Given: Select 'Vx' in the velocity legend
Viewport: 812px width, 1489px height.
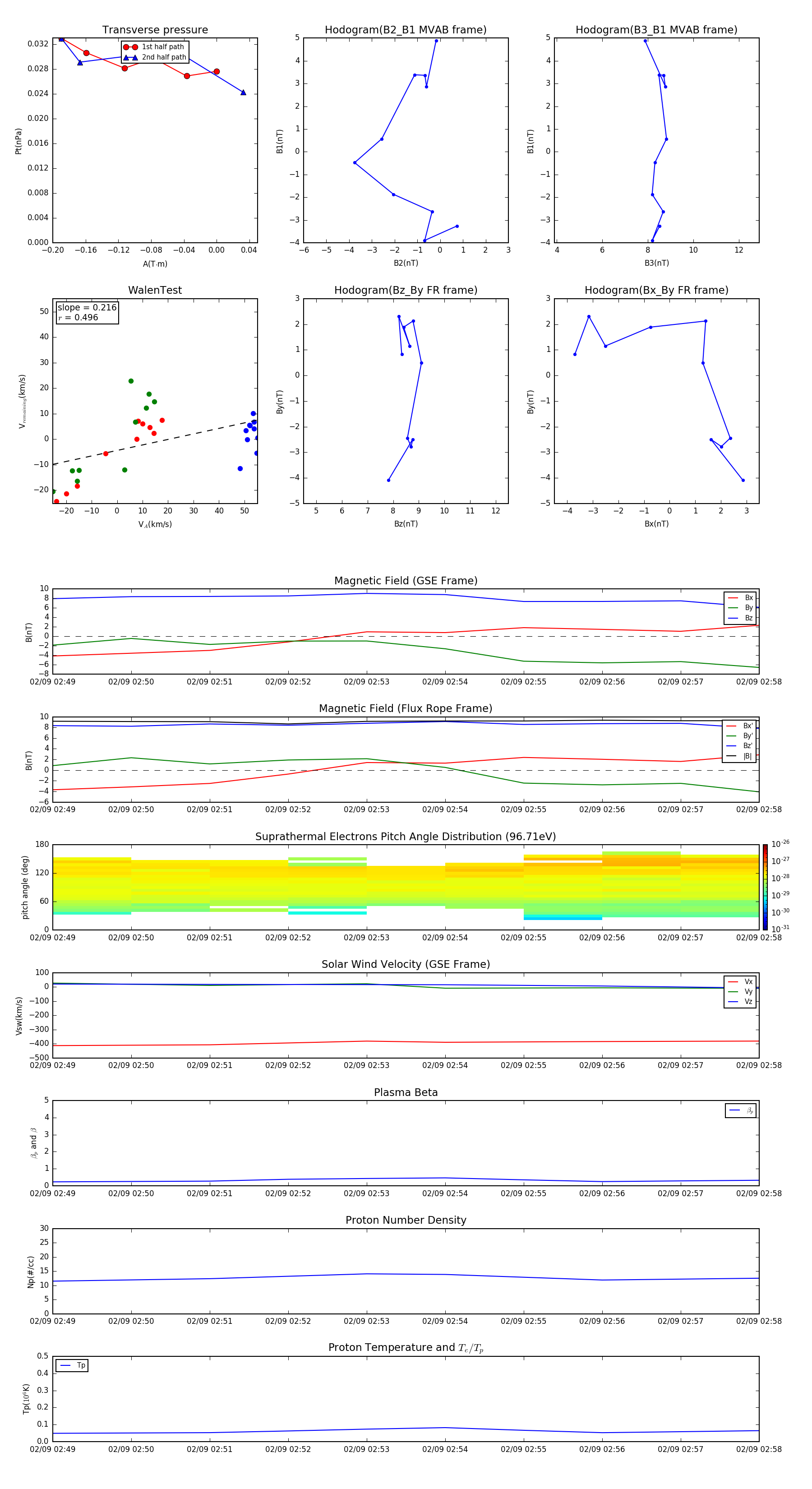Looking at the screenshot, I should [x=740, y=981].
